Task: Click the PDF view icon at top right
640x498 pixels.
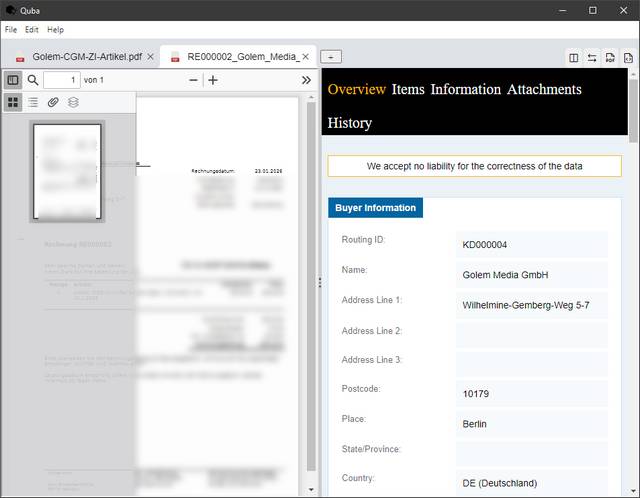Action: click(610, 58)
